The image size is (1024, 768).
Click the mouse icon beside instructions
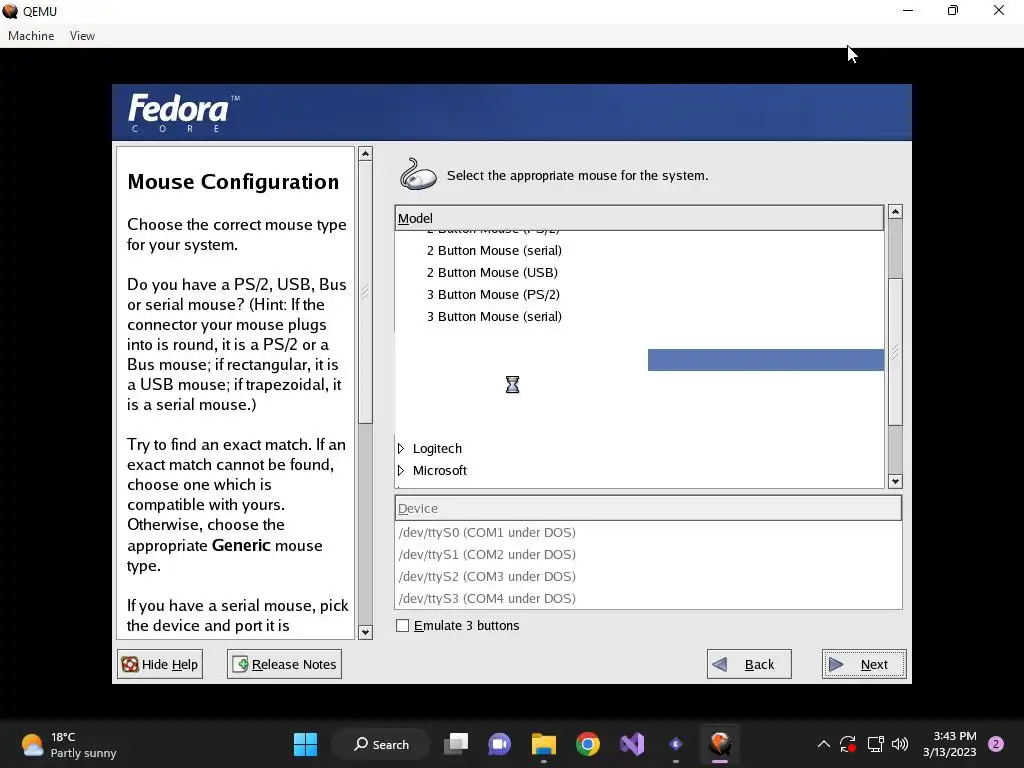point(418,174)
